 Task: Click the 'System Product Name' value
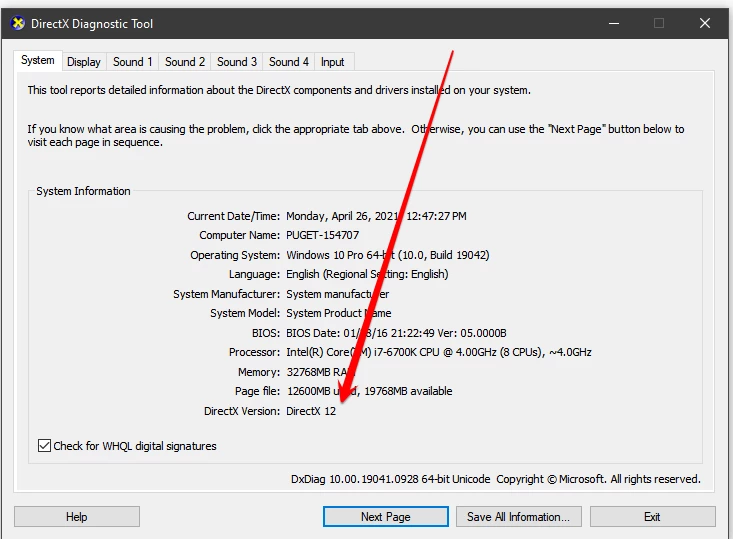(x=338, y=313)
